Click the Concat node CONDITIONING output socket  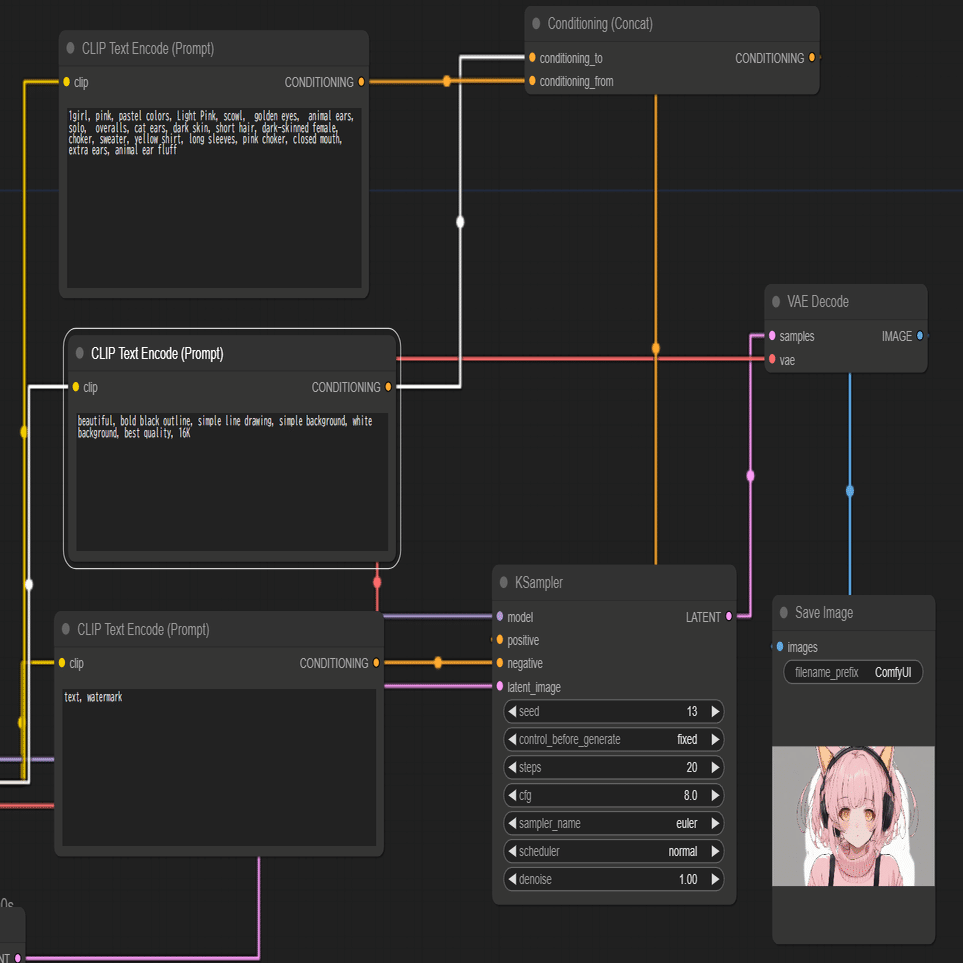pos(812,58)
